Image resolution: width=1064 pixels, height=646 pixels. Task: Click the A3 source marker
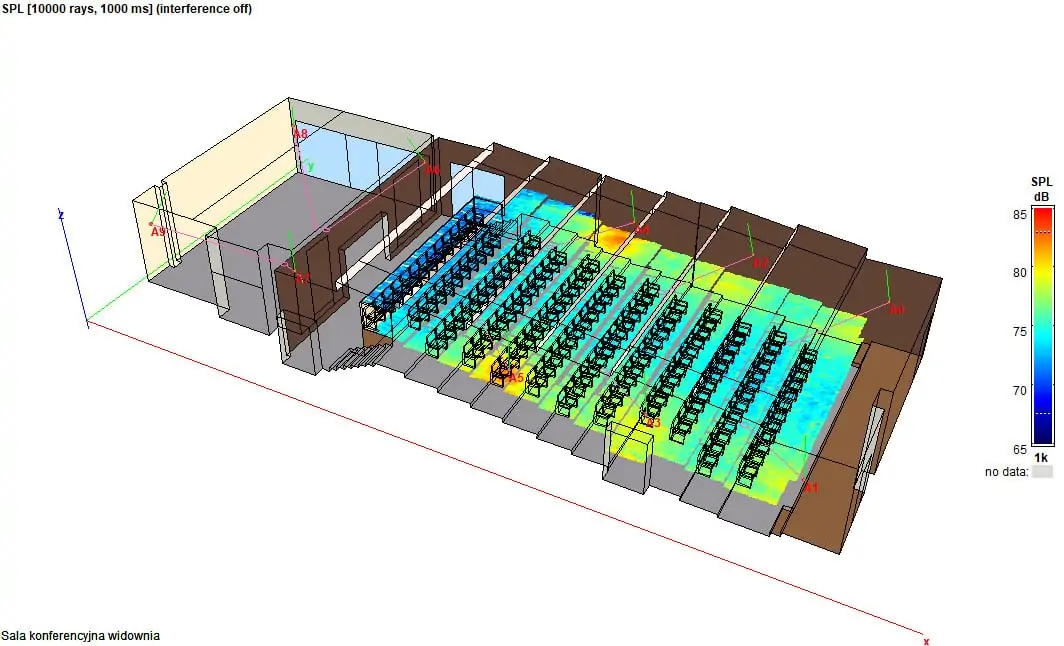[653, 423]
